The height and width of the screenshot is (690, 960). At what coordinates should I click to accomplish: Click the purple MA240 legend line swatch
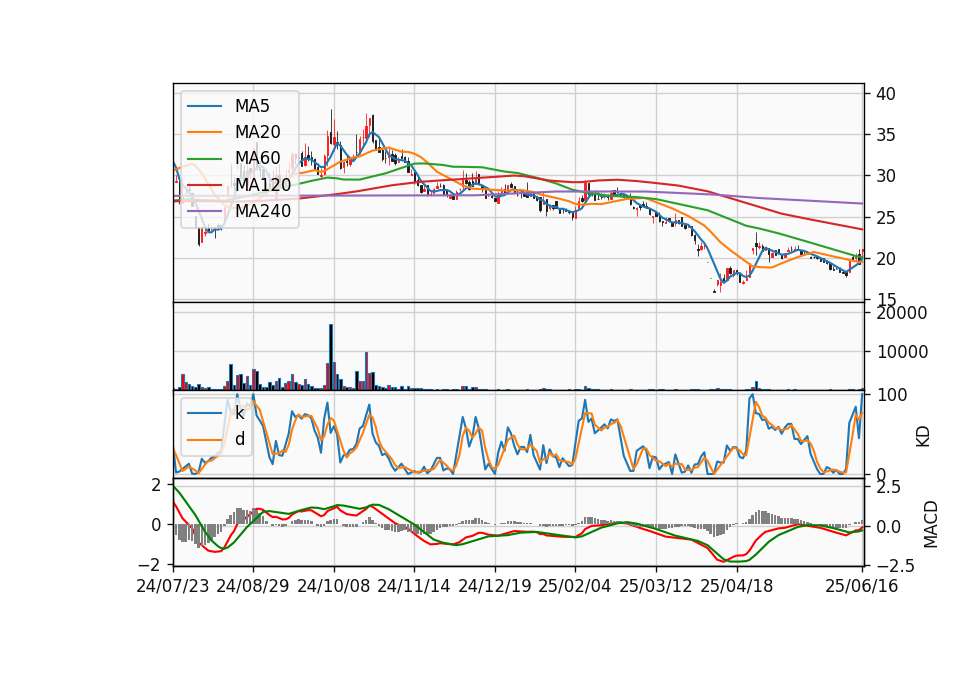[x=204, y=211]
